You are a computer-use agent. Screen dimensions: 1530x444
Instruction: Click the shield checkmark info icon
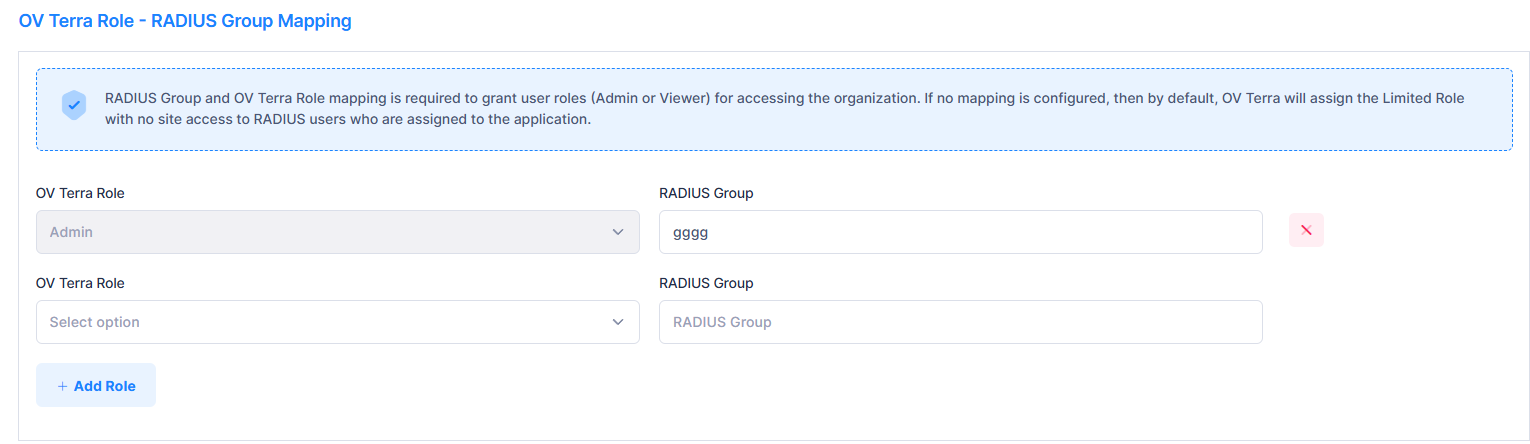[x=73, y=105]
